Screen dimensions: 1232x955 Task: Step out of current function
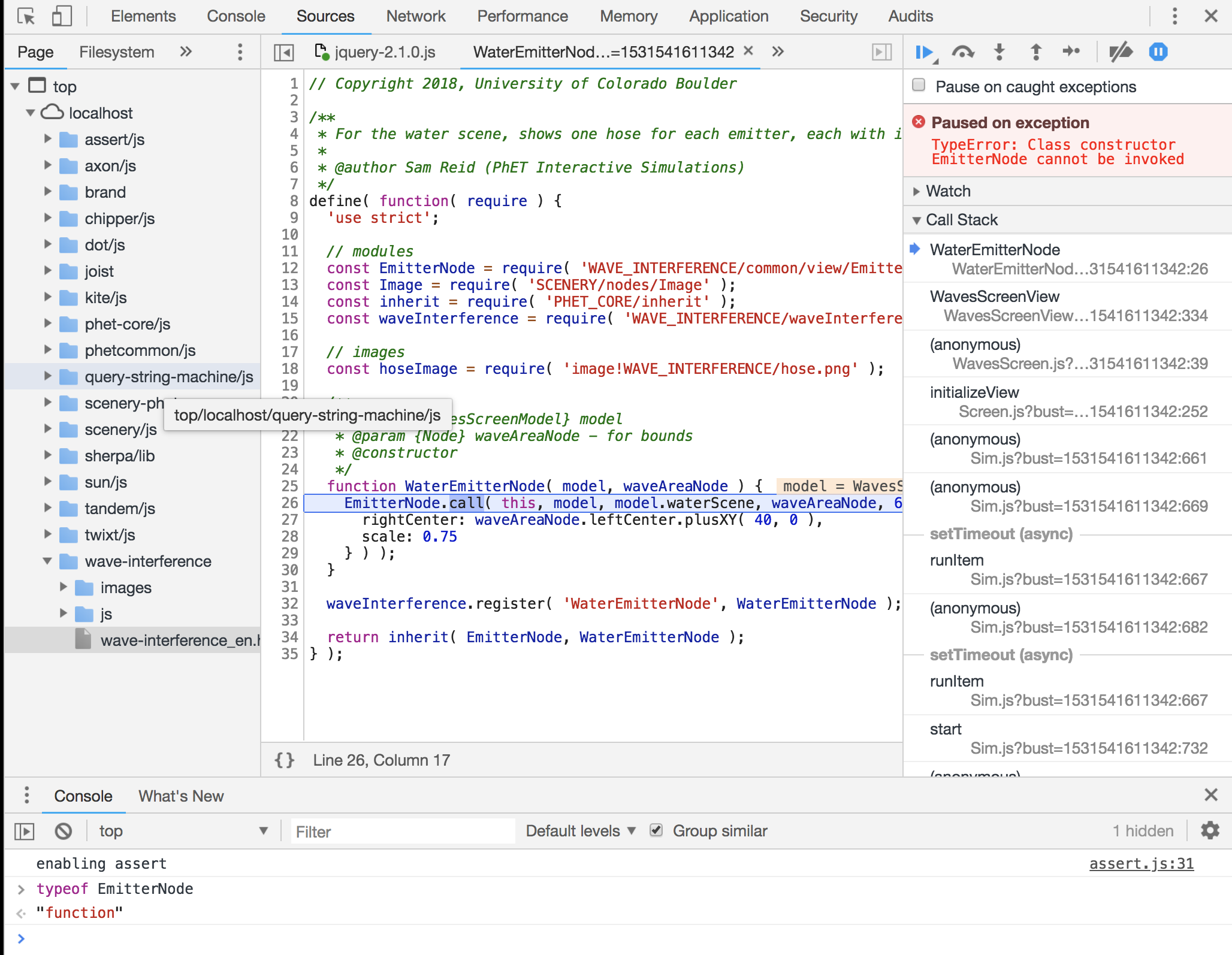click(1035, 53)
